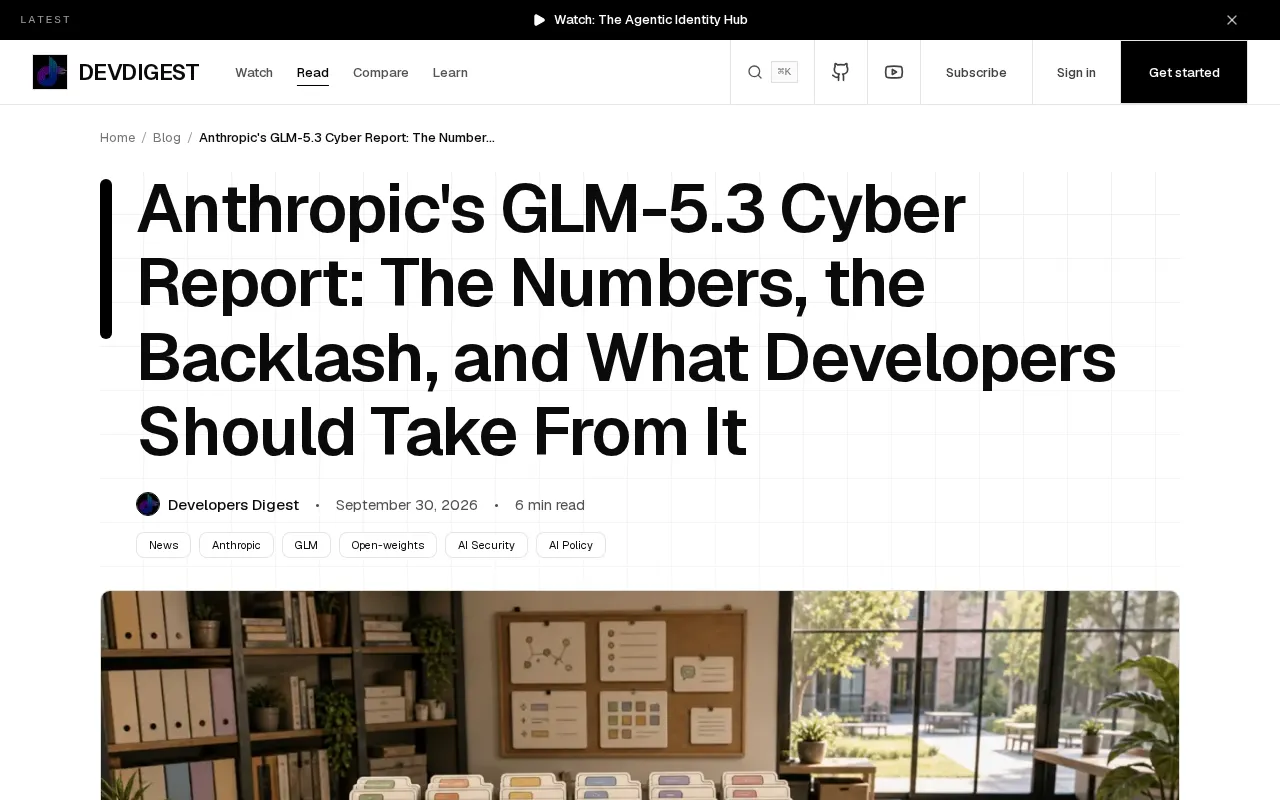
Task: Click the article headline
Action: tap(627, 320)
